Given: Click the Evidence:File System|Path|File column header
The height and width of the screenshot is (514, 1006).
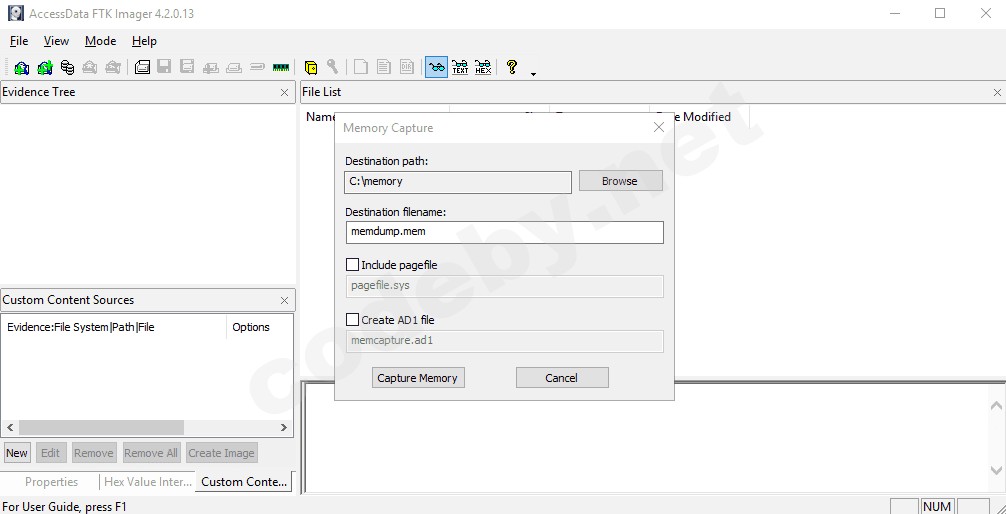Looking at the screenshot, I should coord(114,327).
